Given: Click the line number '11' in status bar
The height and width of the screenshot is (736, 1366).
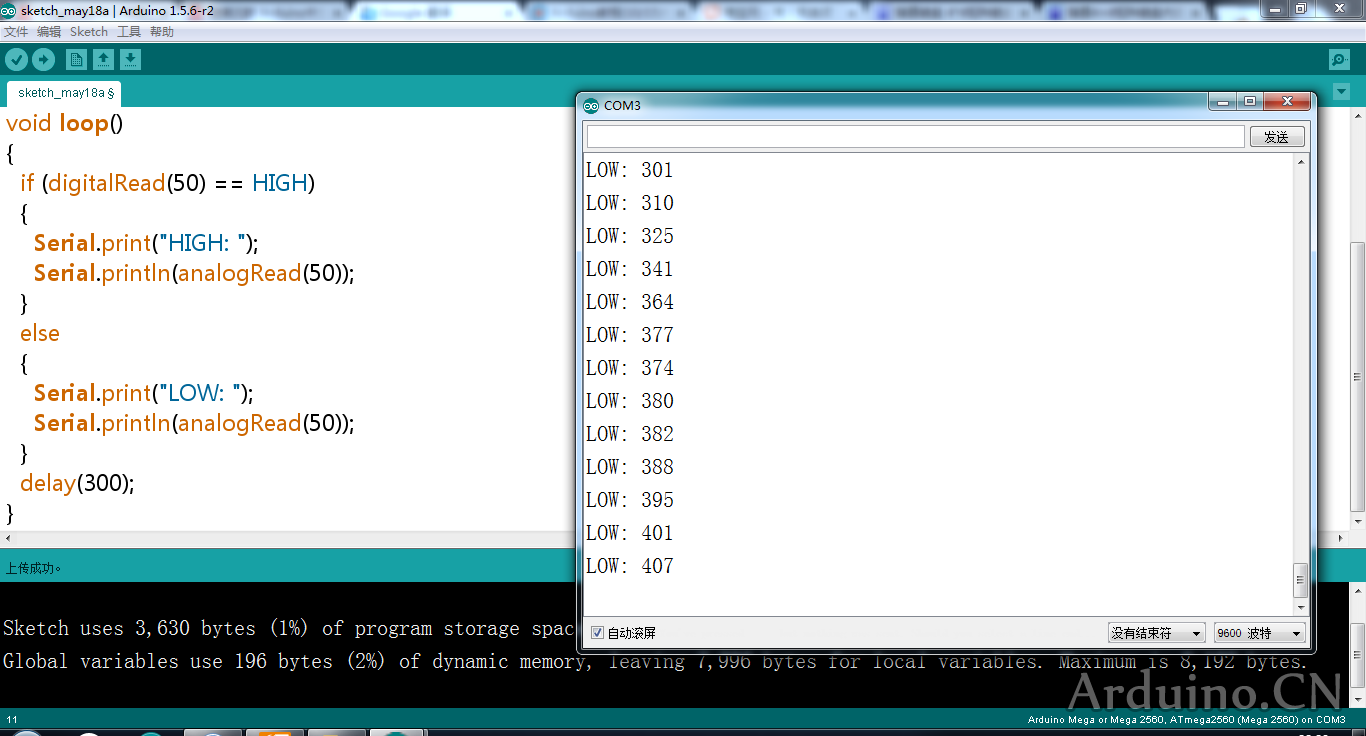Looking at the screenshot, I should [12, 720].
